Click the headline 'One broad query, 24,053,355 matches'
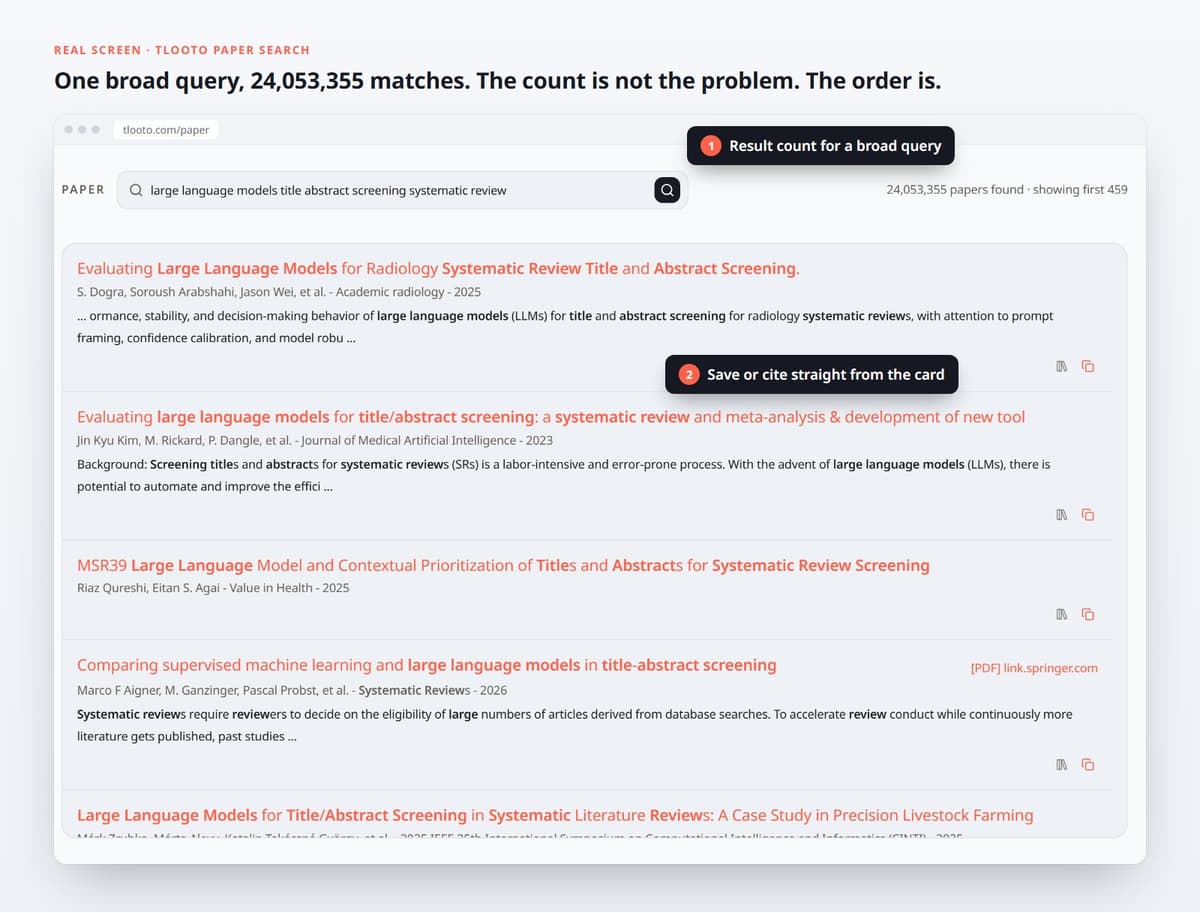The image size is (1200, 913). pyautogui.click(x=498, y=81)
